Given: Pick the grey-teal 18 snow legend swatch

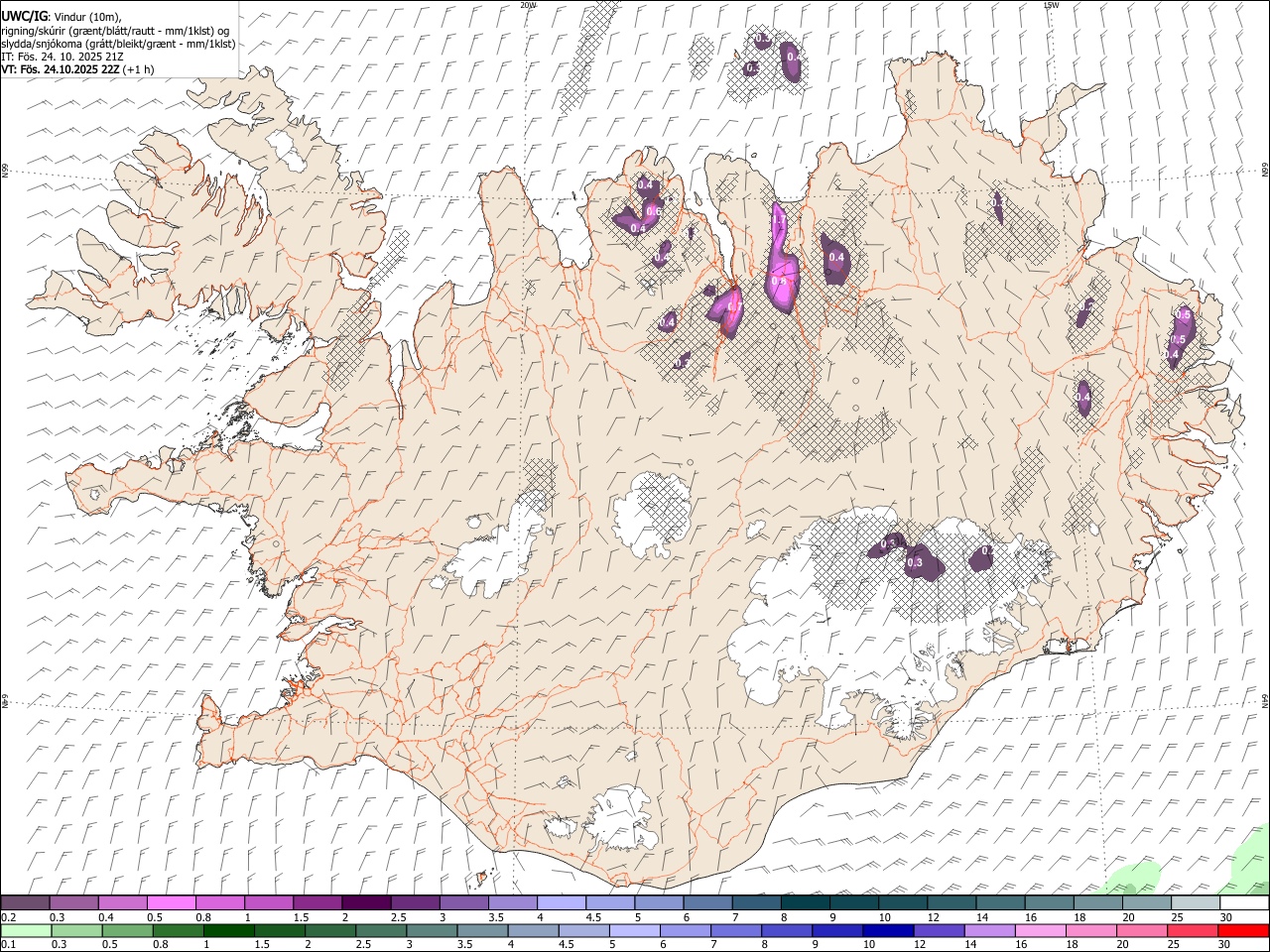Looking at the screenshot, I should coord(1097,902).
